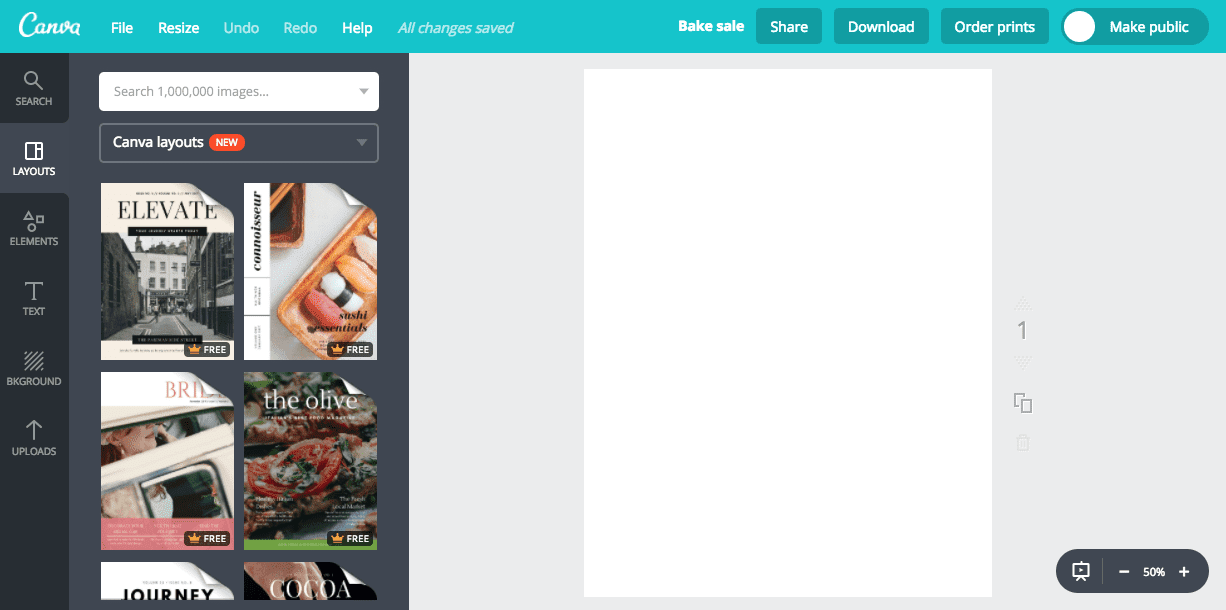Click the Share button
Image resolution: width=1226 pixels, height=610 pixels.
[x=788, y=26]
